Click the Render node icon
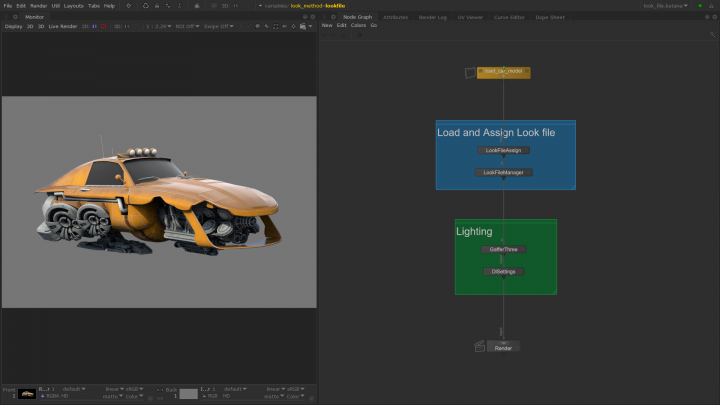The height and width of the screenshot is (405, 720). click(x=480, y=347)
